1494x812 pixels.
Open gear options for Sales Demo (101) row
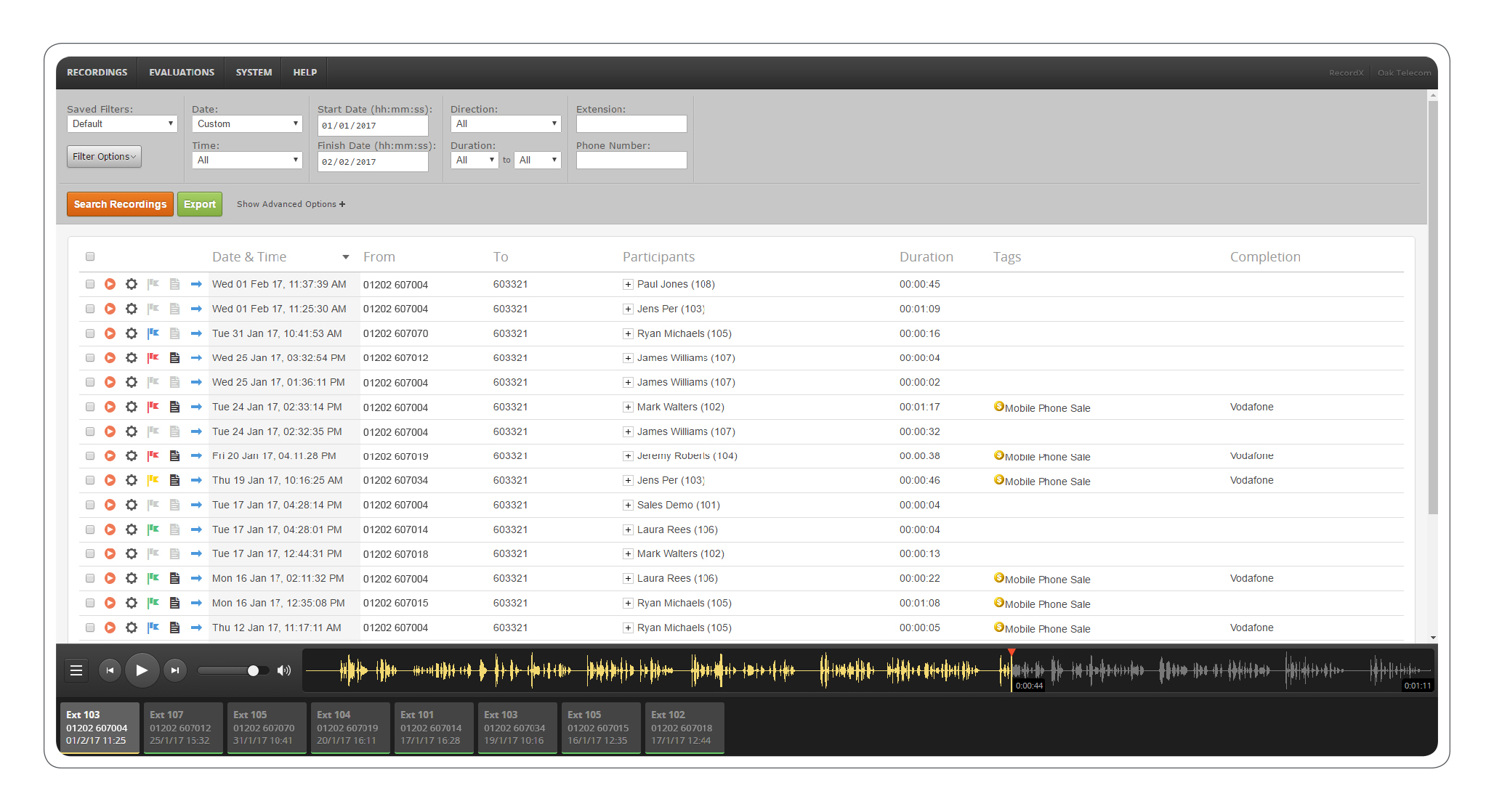point(132,505)
